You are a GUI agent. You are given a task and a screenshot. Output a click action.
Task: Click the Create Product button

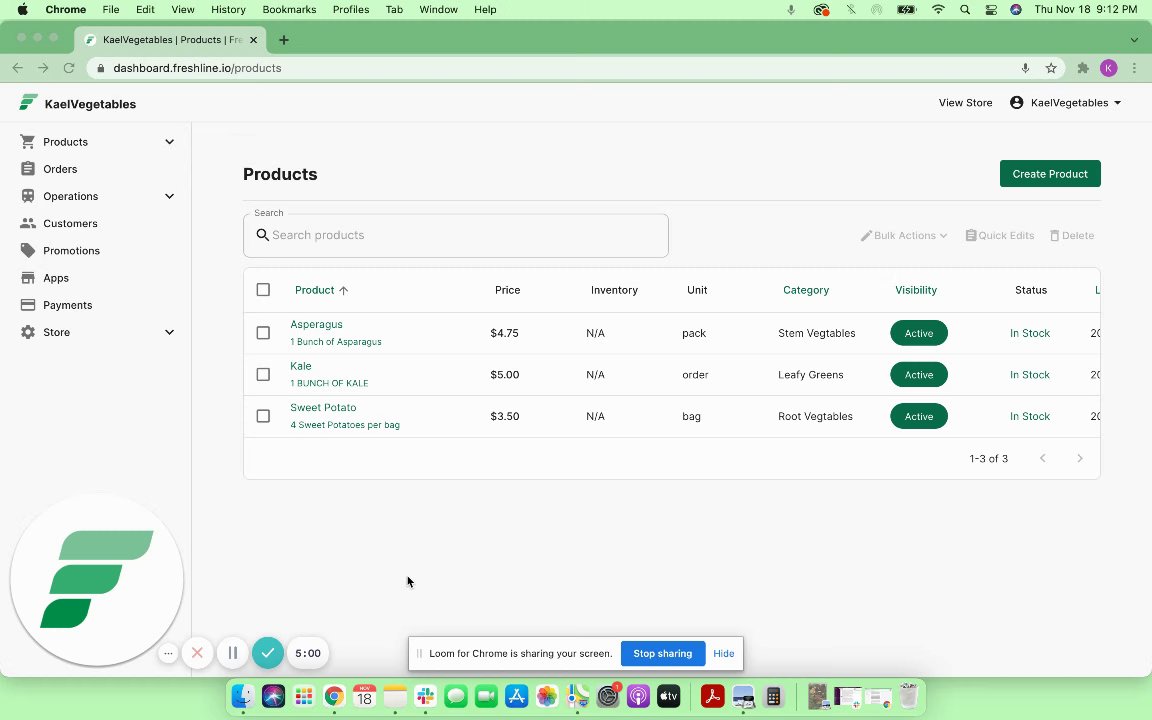[x=1050, y=174]
